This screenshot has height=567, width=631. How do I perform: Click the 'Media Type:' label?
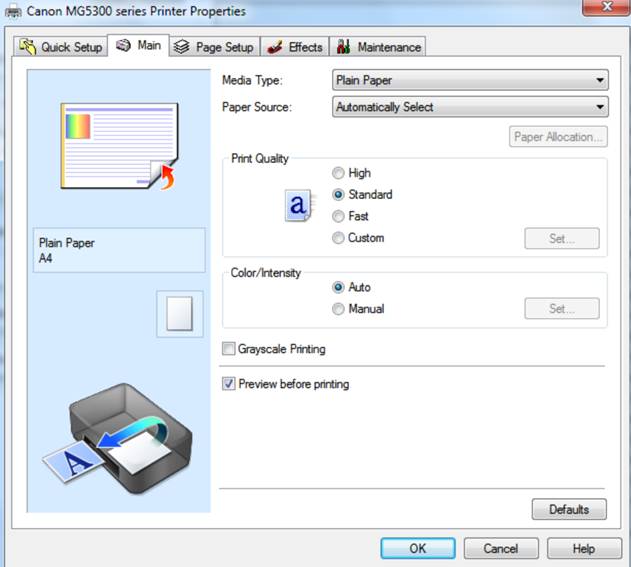pyautogui.click(x=252, y=80)
